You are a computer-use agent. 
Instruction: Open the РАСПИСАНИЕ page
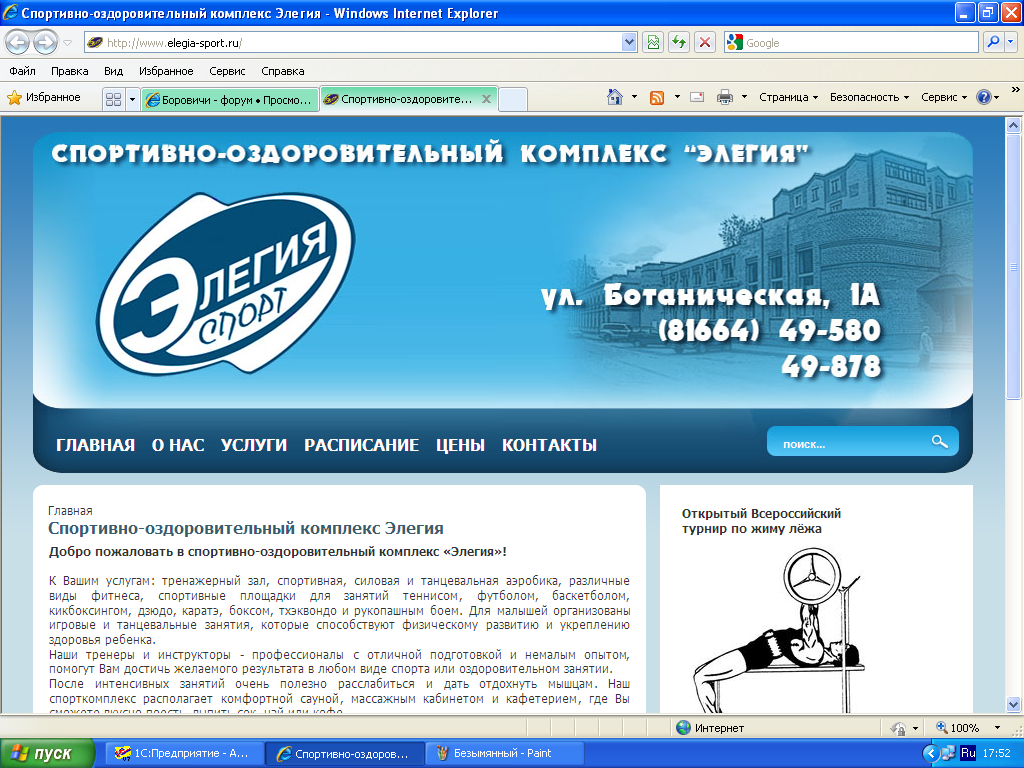pyautogui.click(x=361, y=445)
